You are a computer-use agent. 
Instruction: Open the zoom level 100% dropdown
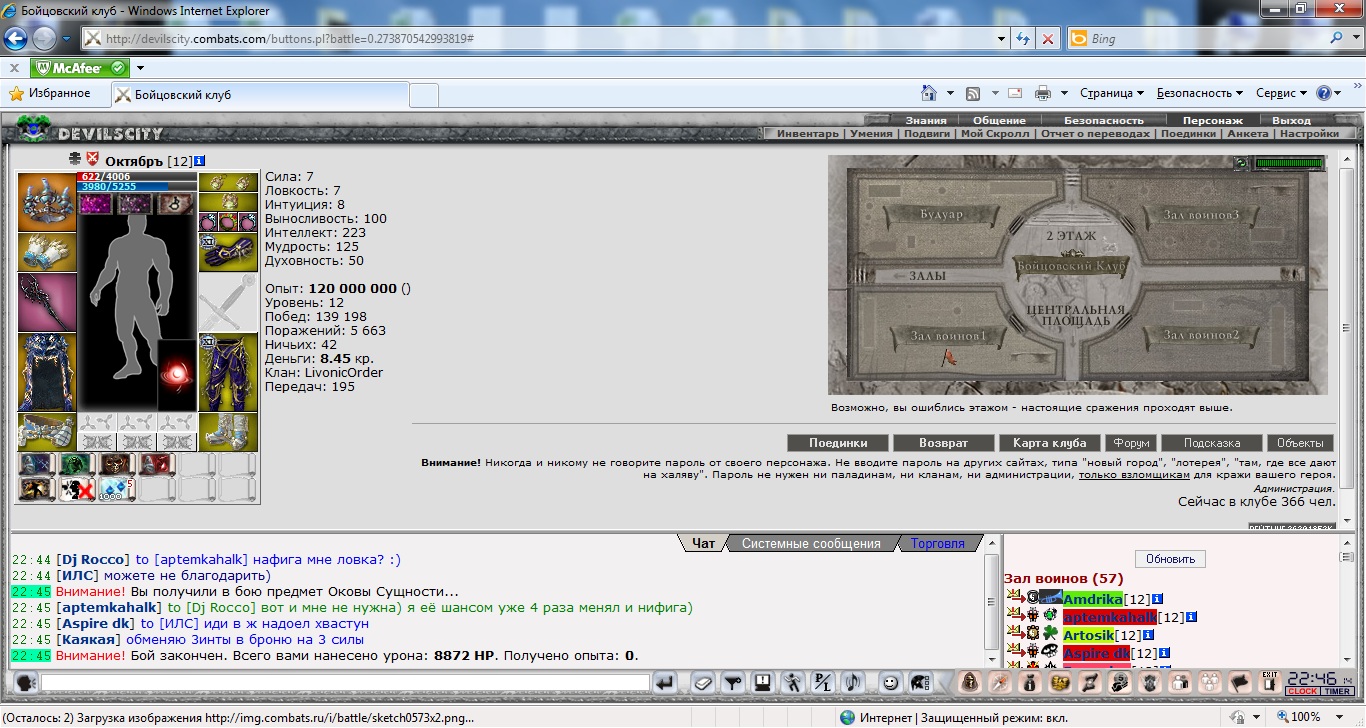[x=1339, y=717]
